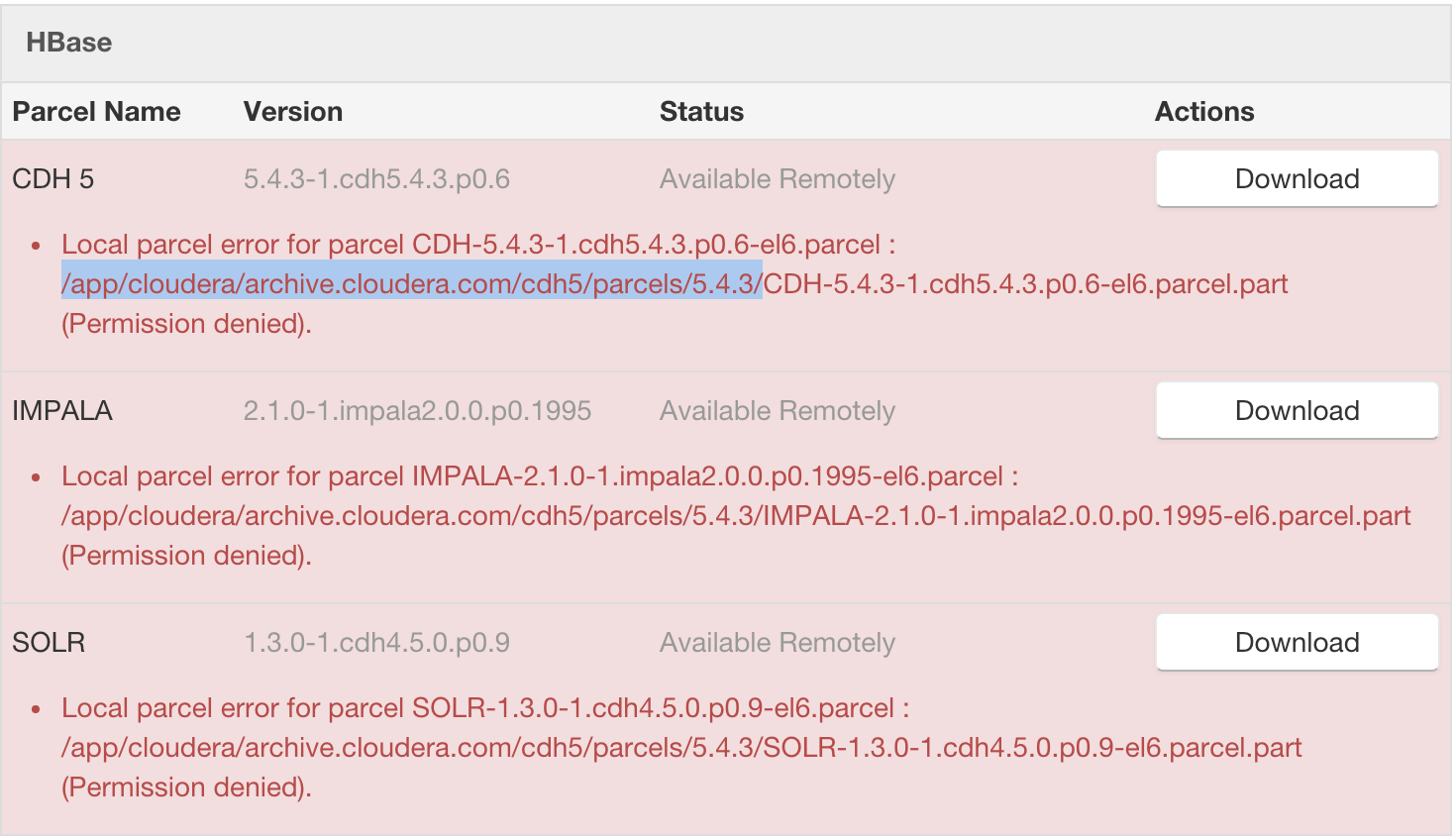The width and height of the screenshot is (1456, 840).
Task: Click the CDH-5.4.3 parcel.part file path
Action: tap(1025, 283)
